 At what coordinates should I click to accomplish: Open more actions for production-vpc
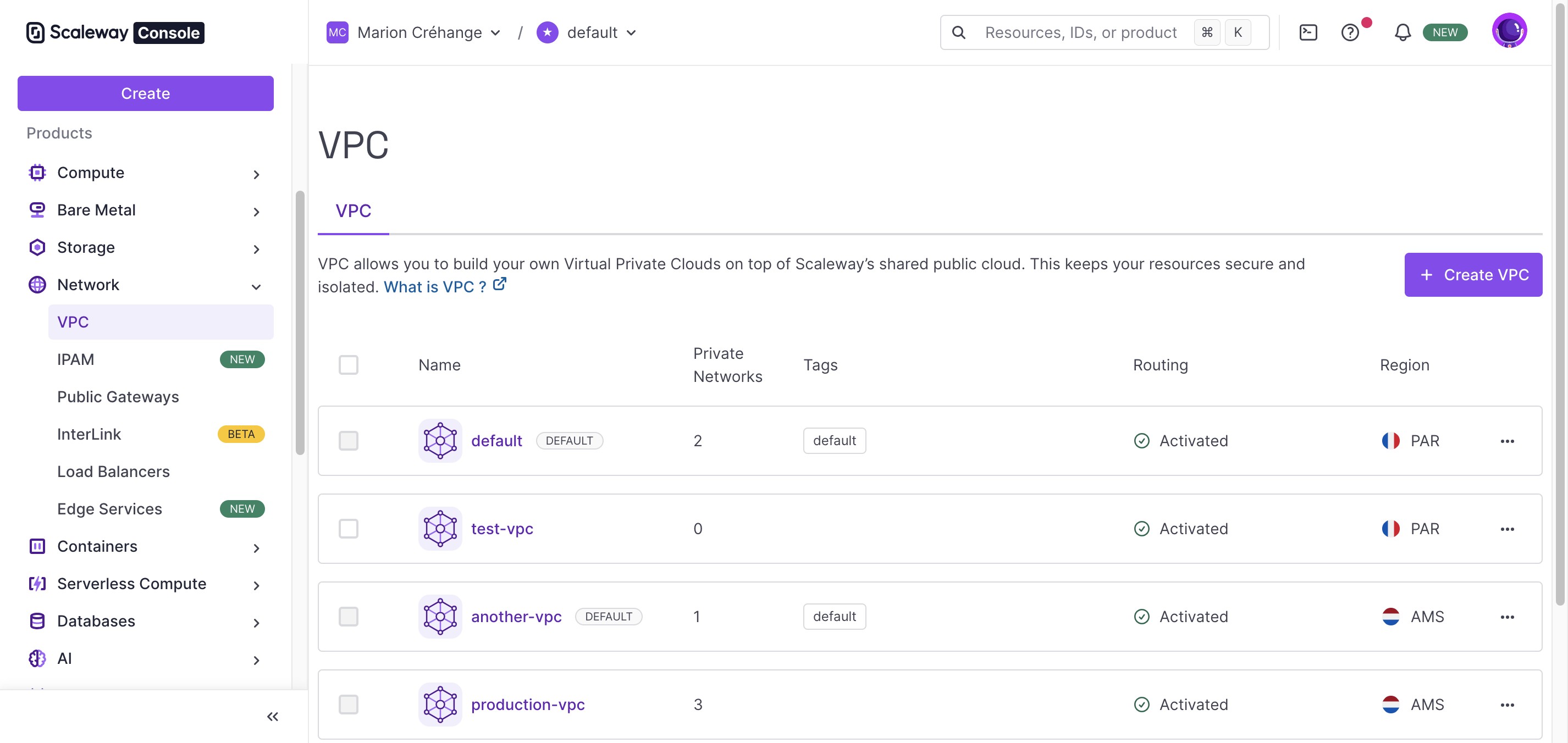[1507, 705]
